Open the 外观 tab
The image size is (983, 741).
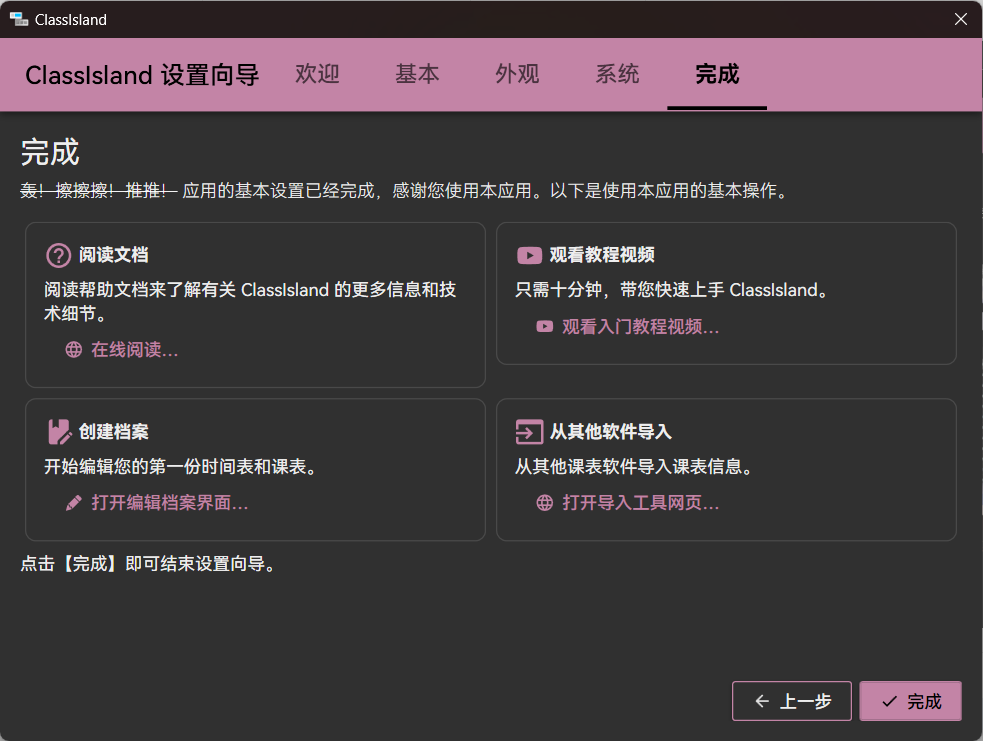(x=517, y=74)
